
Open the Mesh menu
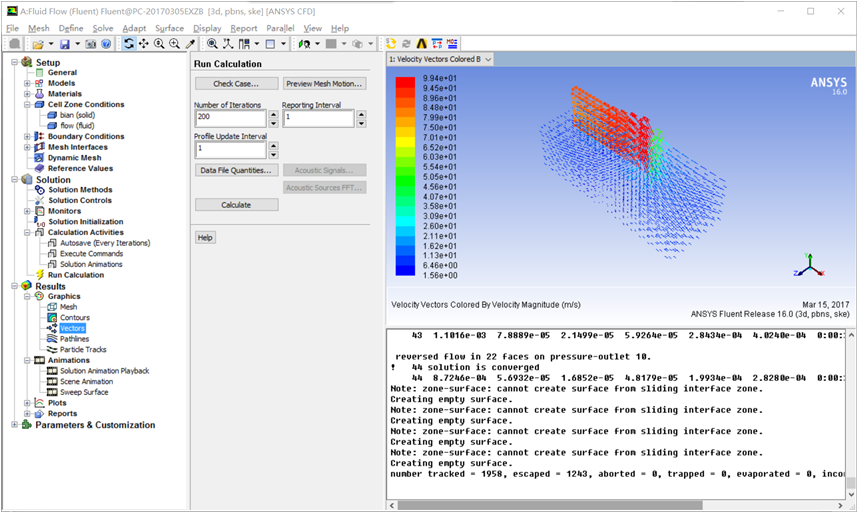tap(39, 28)
